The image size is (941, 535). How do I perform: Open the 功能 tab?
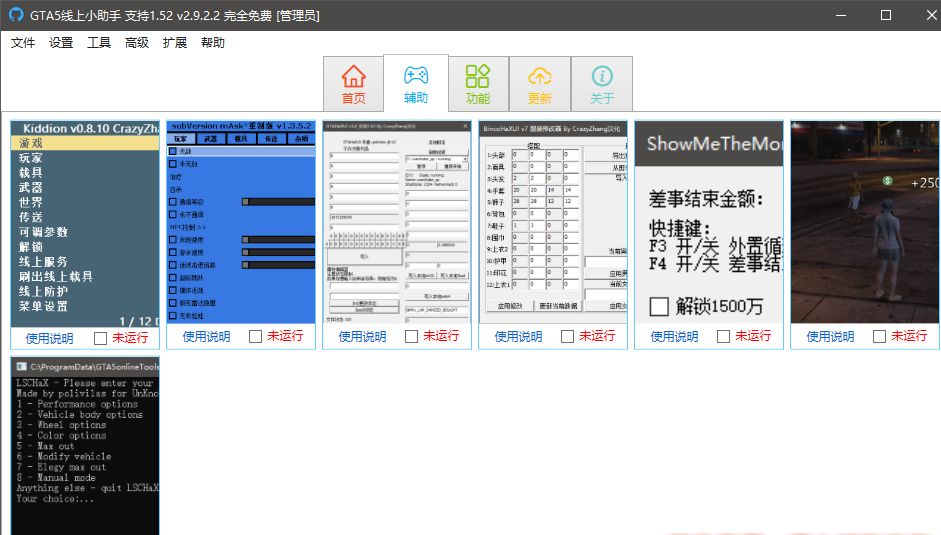coord(478,84)
